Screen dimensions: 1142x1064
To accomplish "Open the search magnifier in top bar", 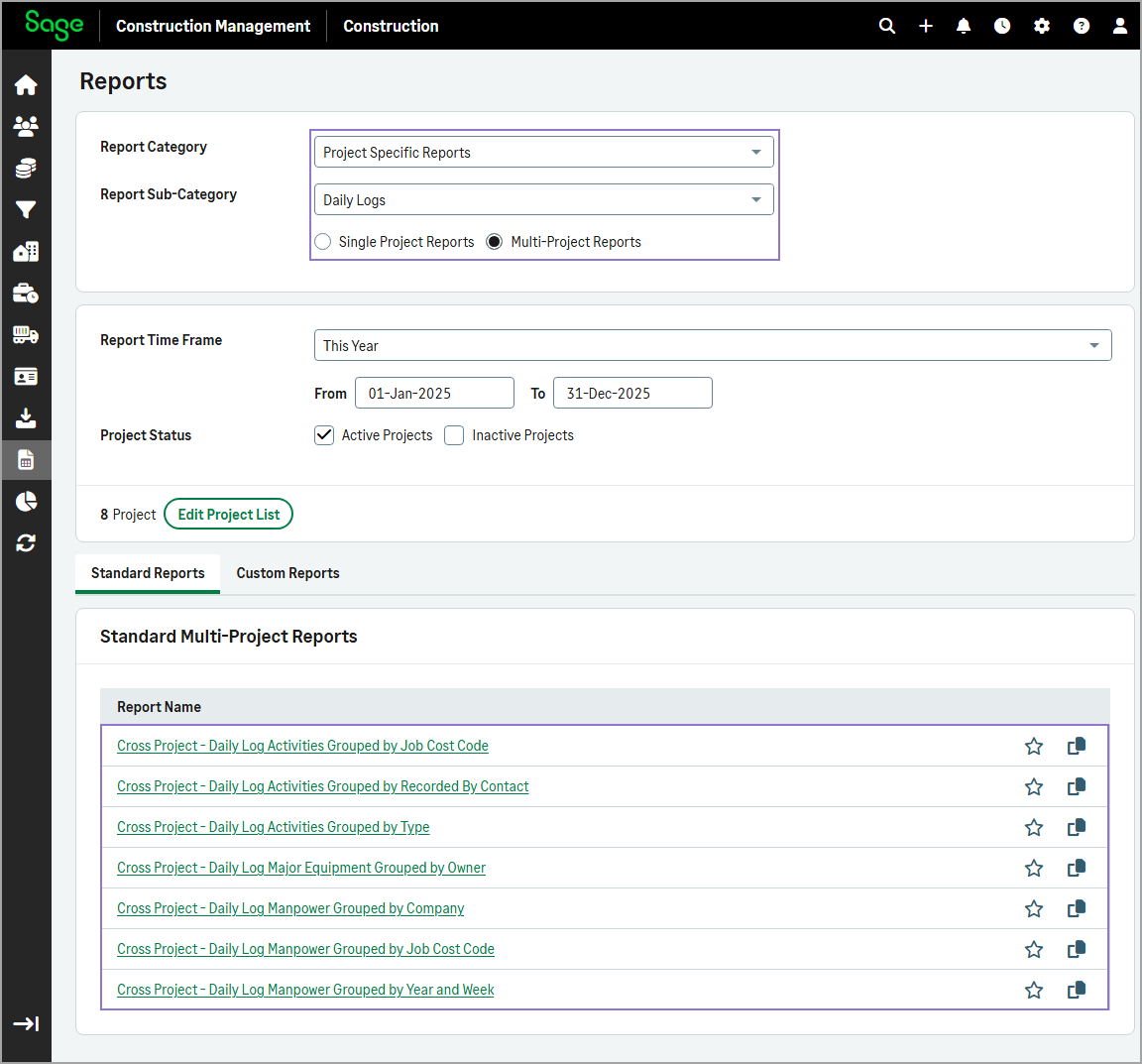I will 887,26.
